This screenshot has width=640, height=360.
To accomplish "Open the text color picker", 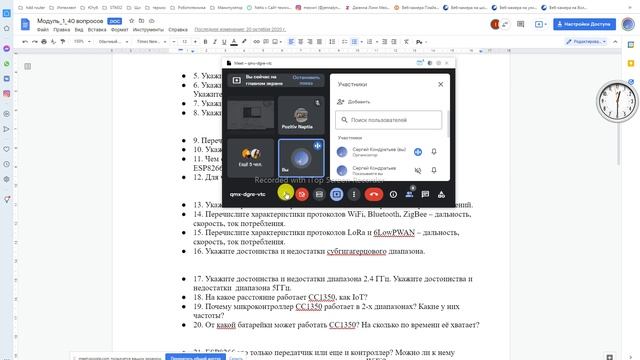I will pyautogui.click(x=234, y=42).
